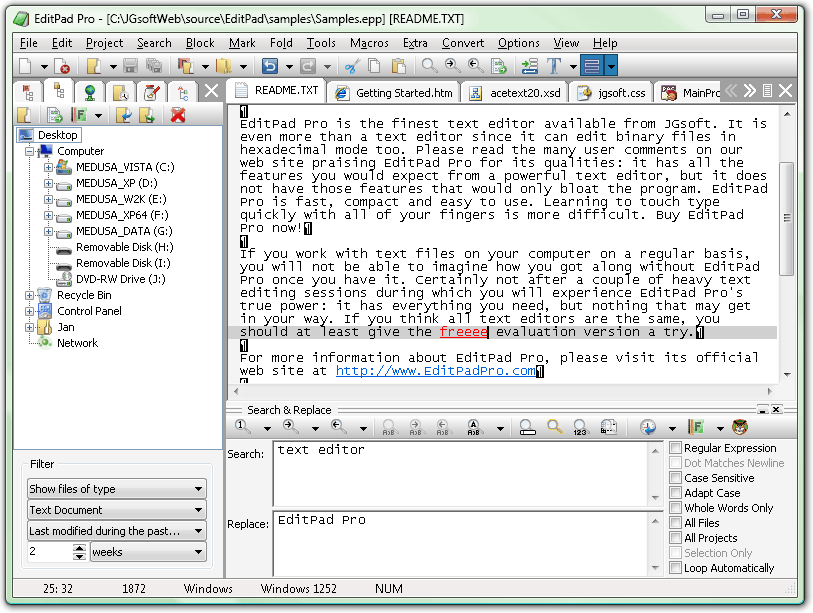Switch to the Getting Started.htm tab
This screenshot has width=813, height=613.
[x=395, y=93]
